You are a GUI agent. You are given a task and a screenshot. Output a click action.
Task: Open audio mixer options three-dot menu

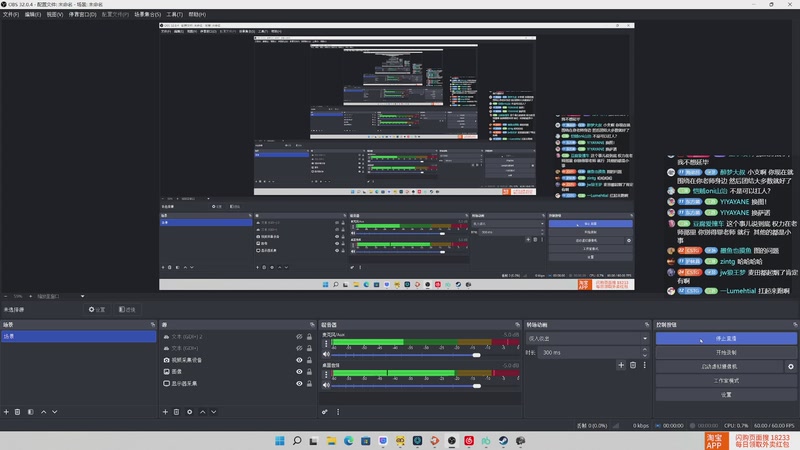338,412
